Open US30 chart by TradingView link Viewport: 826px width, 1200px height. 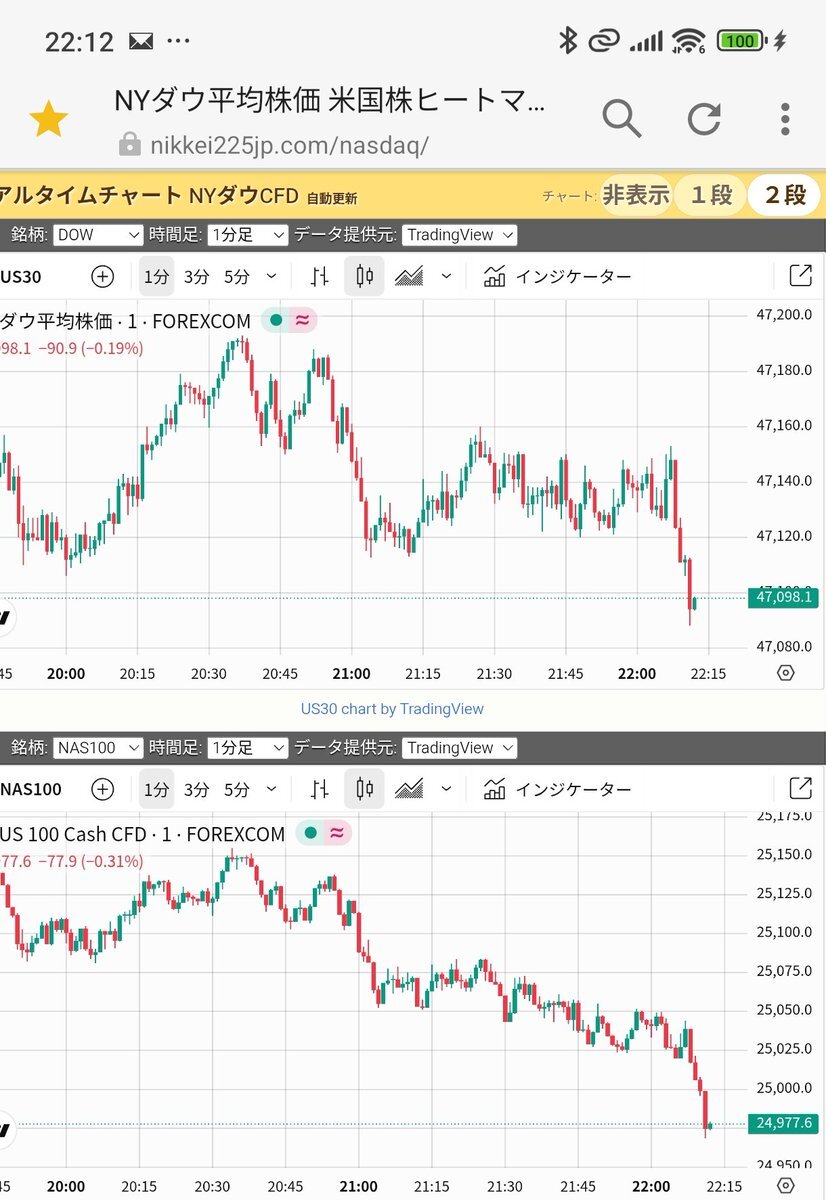point(392,709)
